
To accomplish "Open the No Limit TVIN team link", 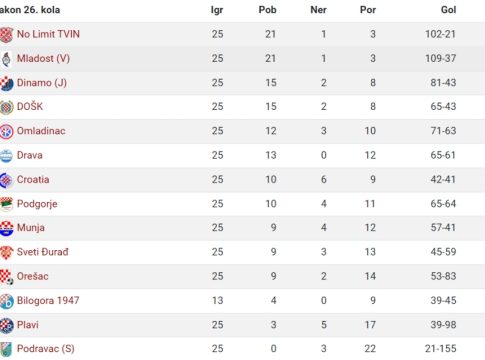I will 48,34.
